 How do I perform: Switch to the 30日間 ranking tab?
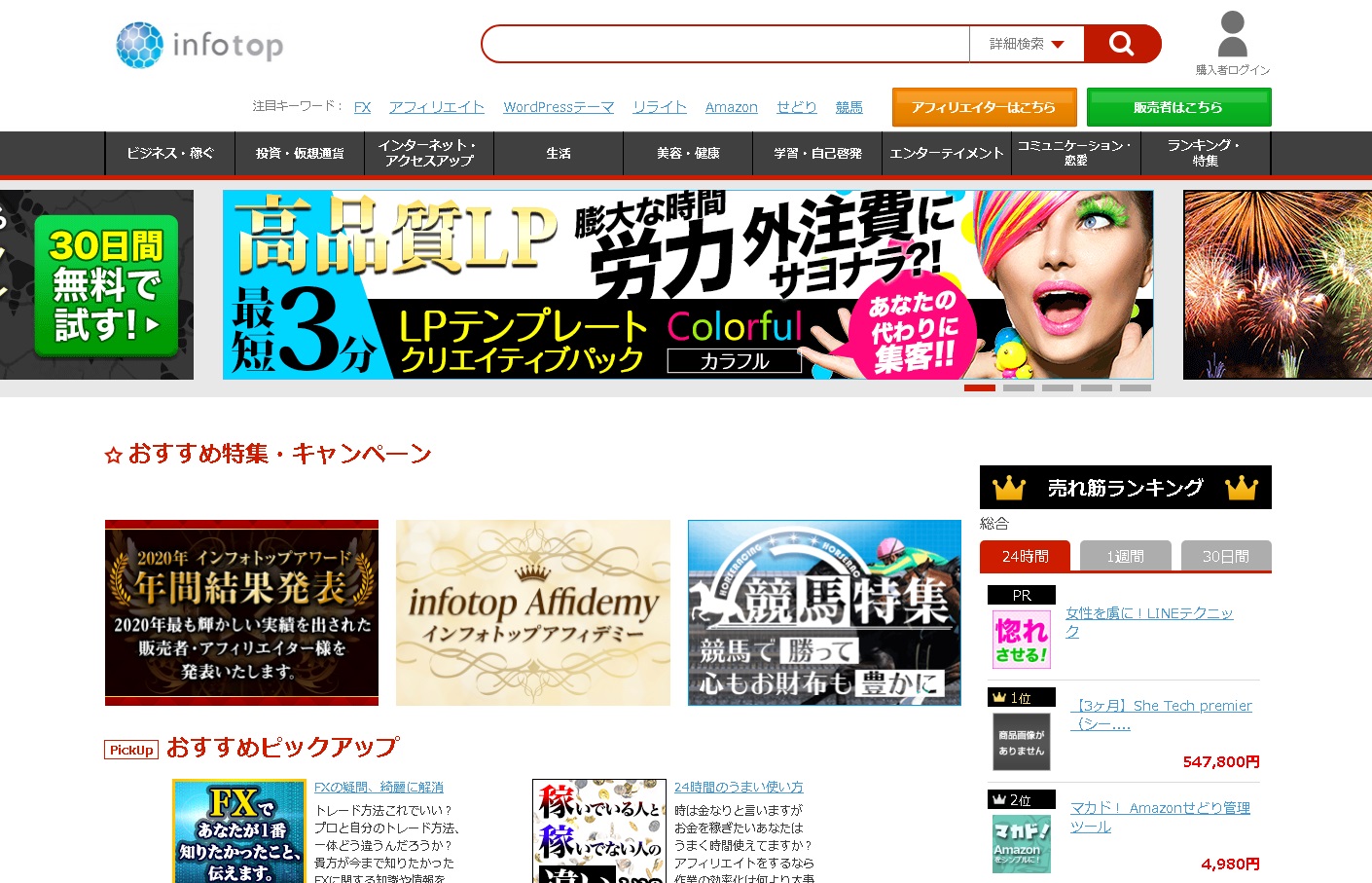pos(1226,556)
